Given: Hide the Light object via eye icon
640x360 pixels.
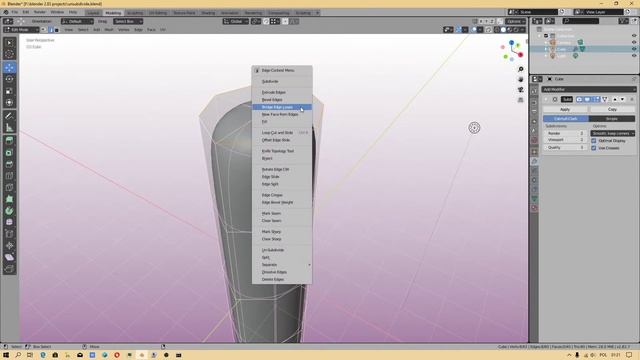Looking at the screenshot, I should click(634, 56).
